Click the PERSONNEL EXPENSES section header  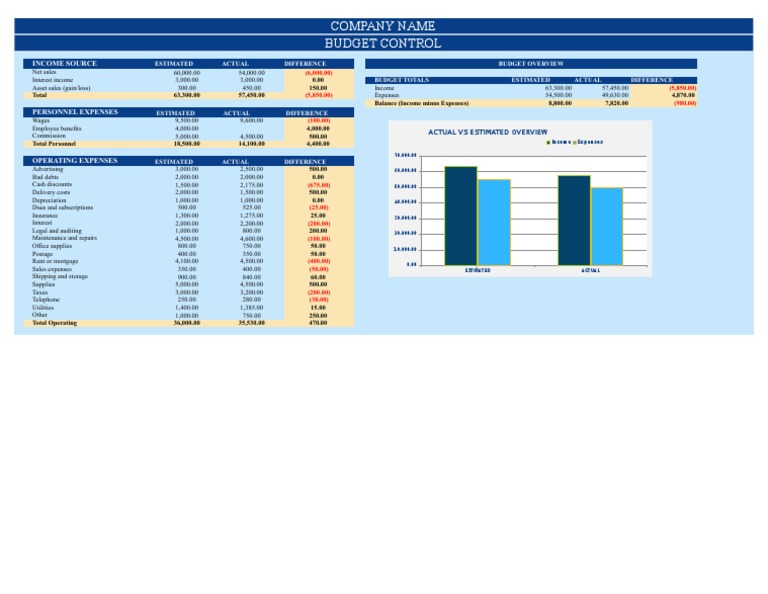[75, 112]
